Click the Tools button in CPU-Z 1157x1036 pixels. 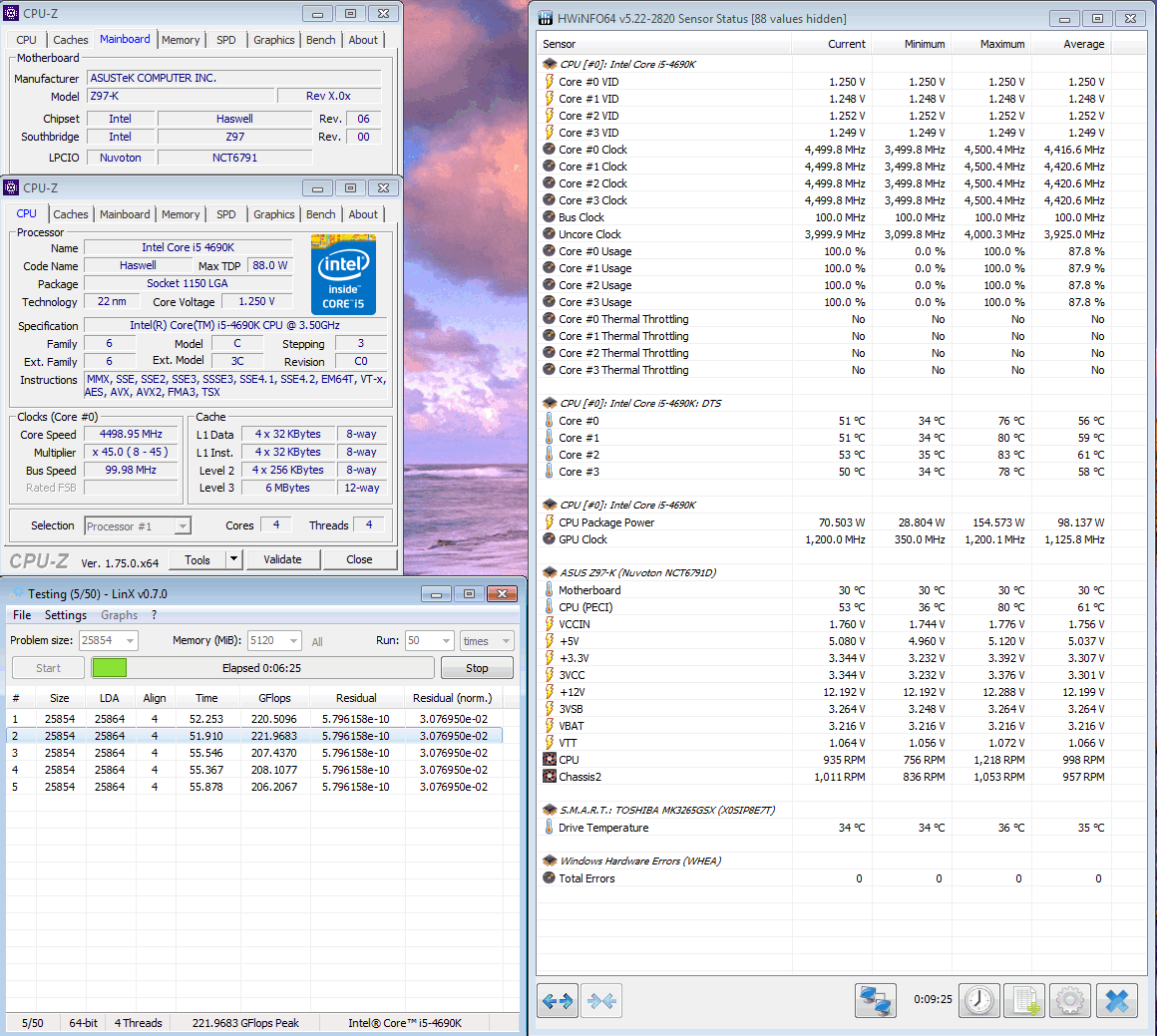(197, 559)
